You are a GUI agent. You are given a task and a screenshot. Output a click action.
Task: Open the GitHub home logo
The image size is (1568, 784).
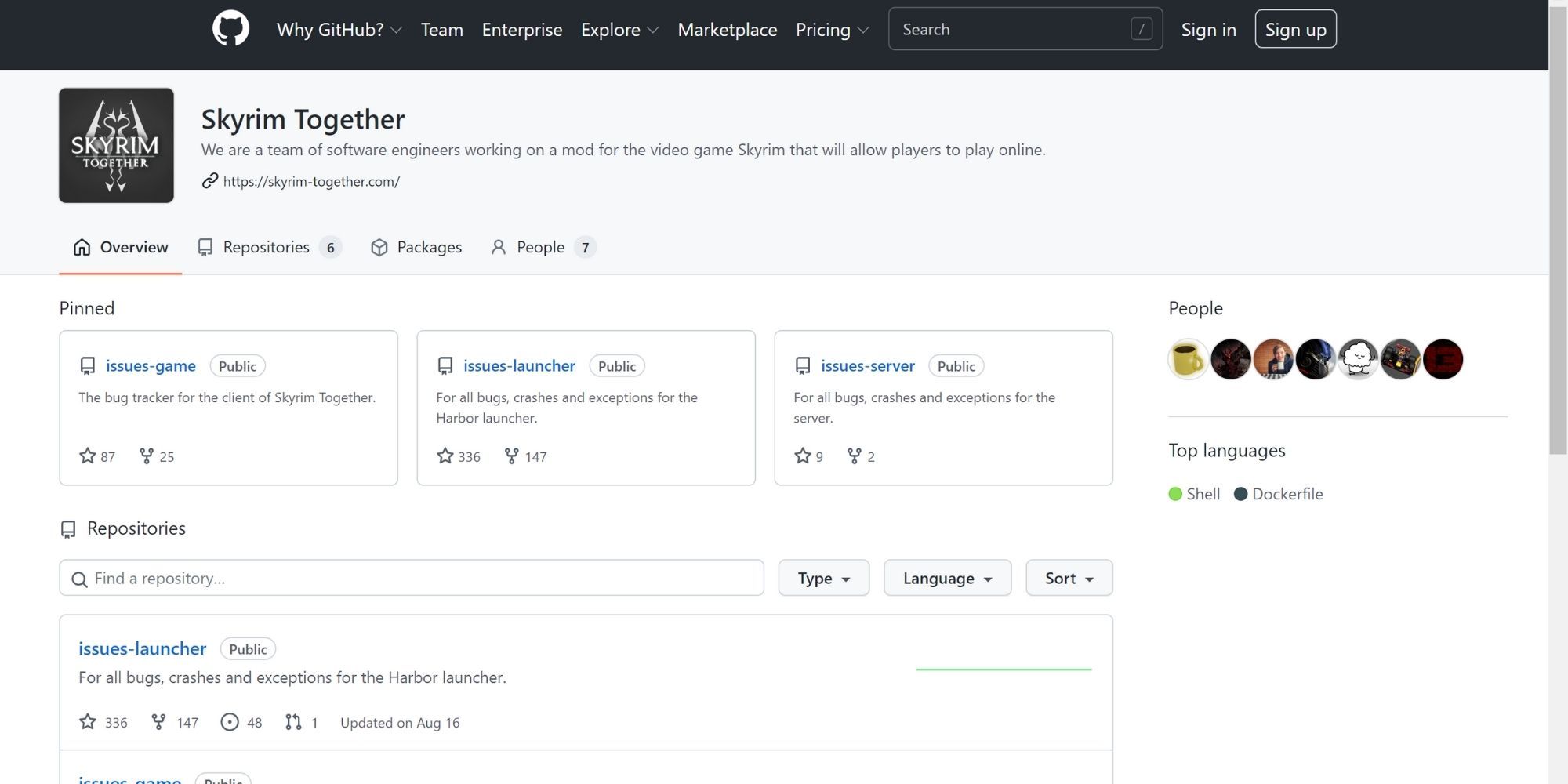point(230,29)
